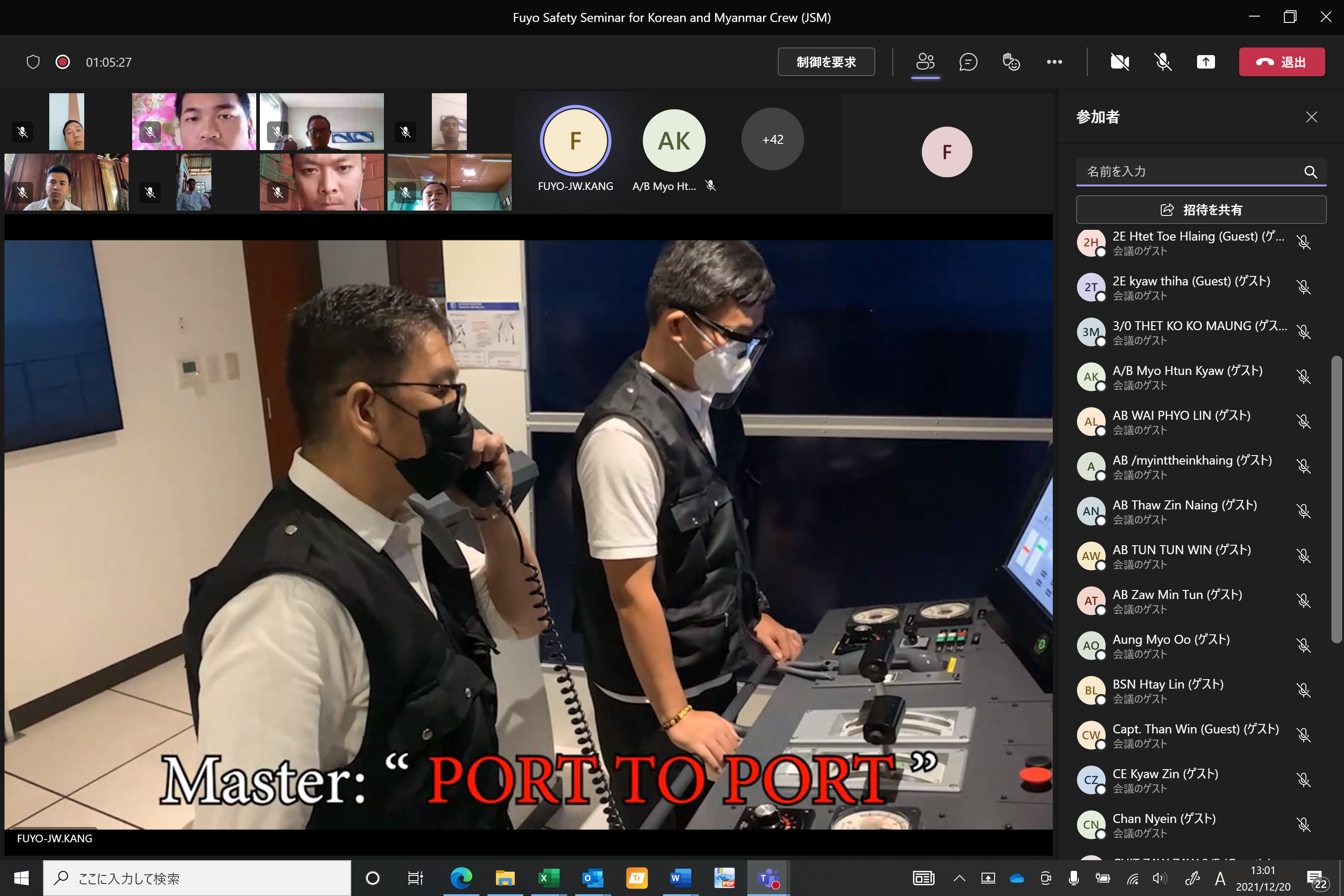Select participant CE Kyaw Zin

point(1201,780)
